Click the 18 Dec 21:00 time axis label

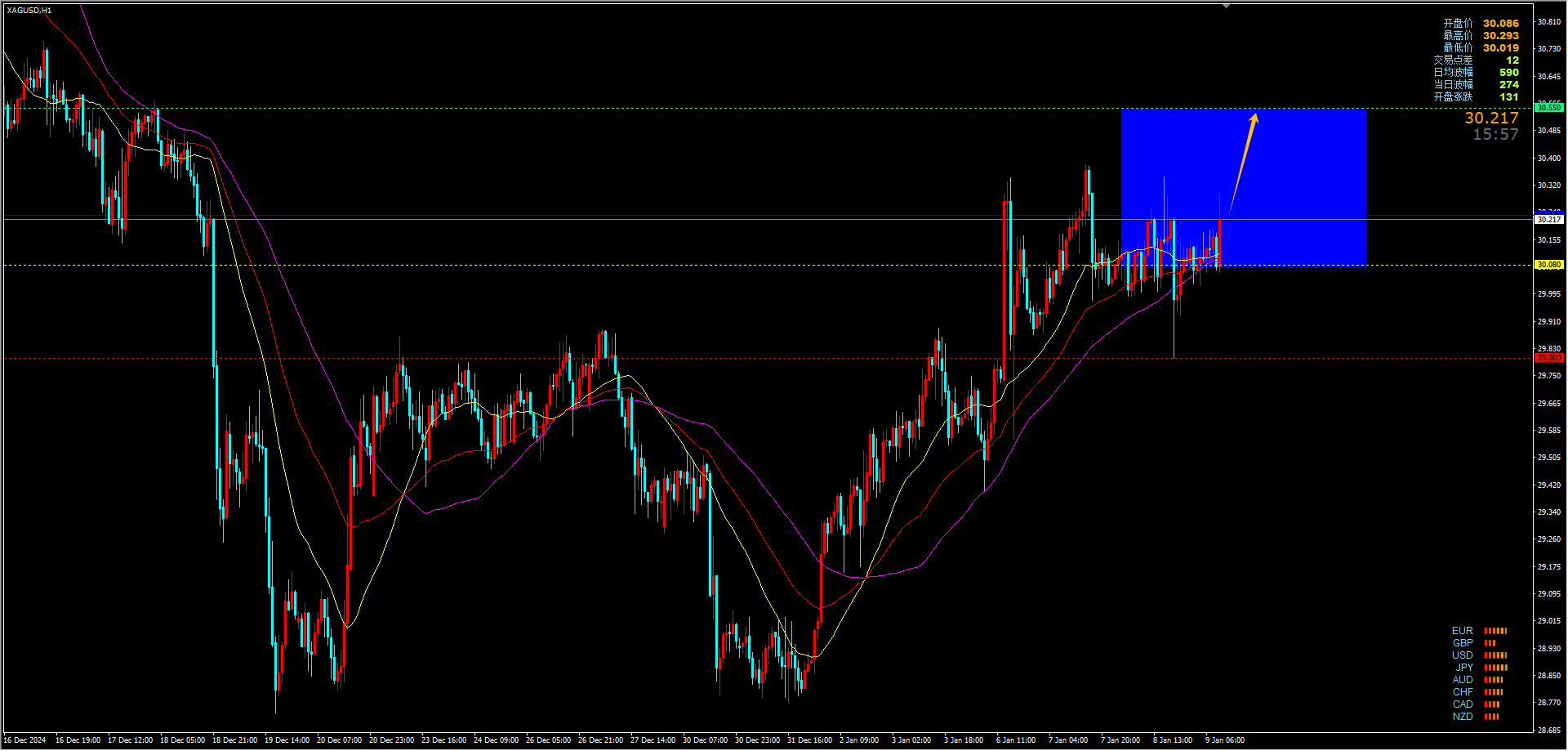(x=234, y=740)
